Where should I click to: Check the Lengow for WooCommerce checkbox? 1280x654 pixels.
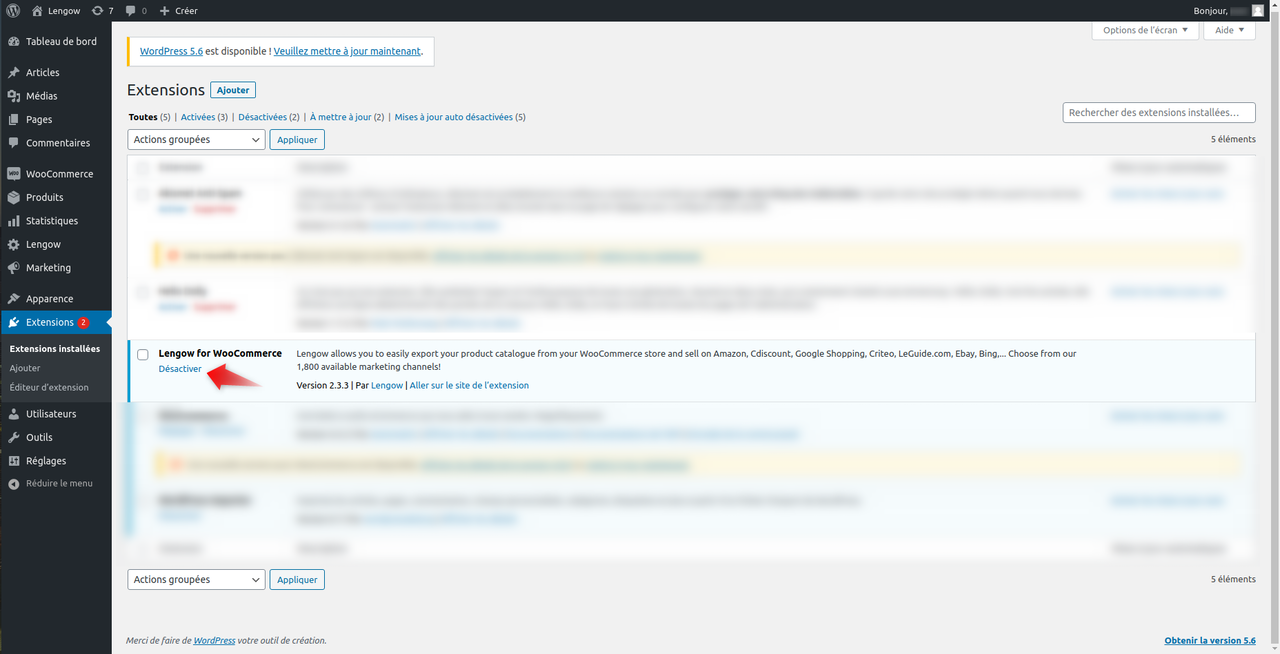point(143,355)
